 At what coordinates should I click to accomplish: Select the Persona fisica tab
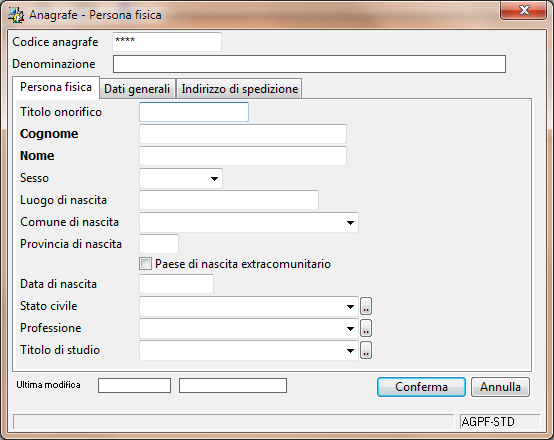56,87
